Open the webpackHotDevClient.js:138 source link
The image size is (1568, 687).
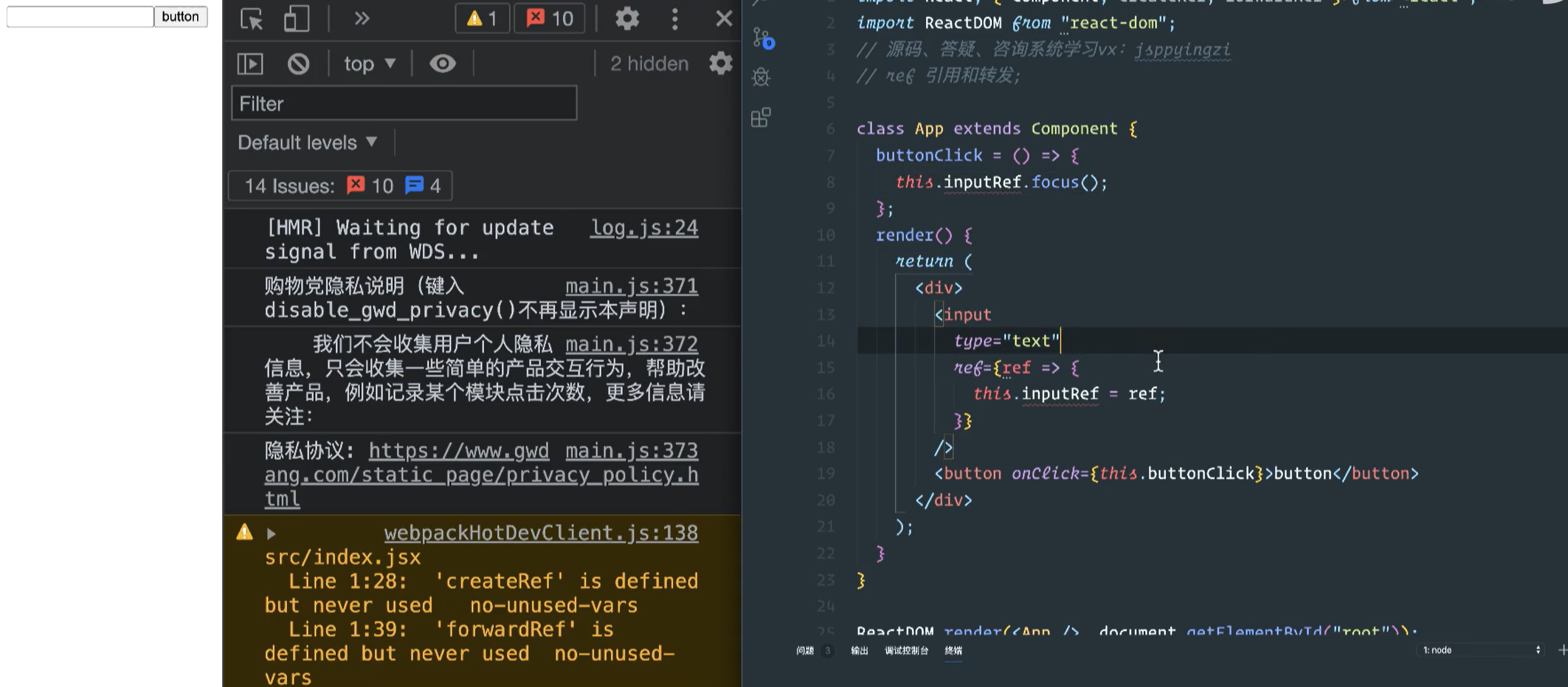(x=541, y=534)
